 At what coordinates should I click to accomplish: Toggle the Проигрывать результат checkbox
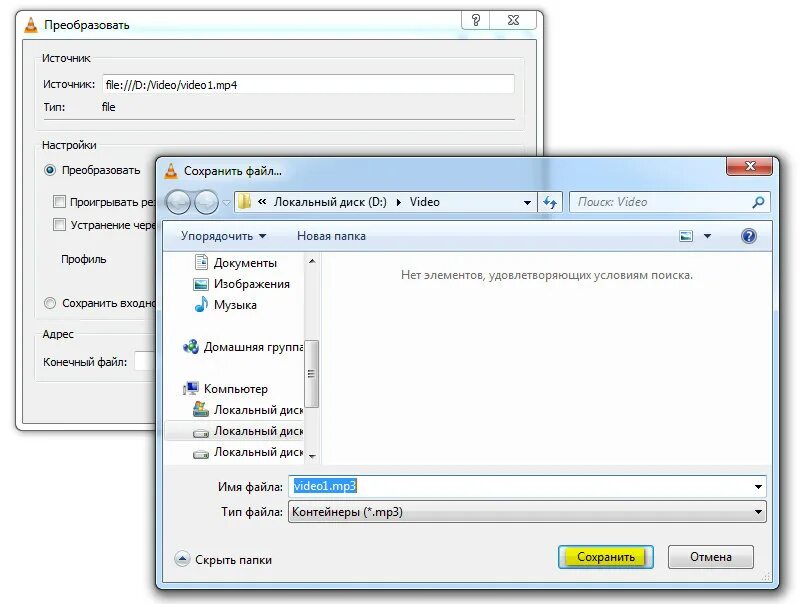coord(59,202)
